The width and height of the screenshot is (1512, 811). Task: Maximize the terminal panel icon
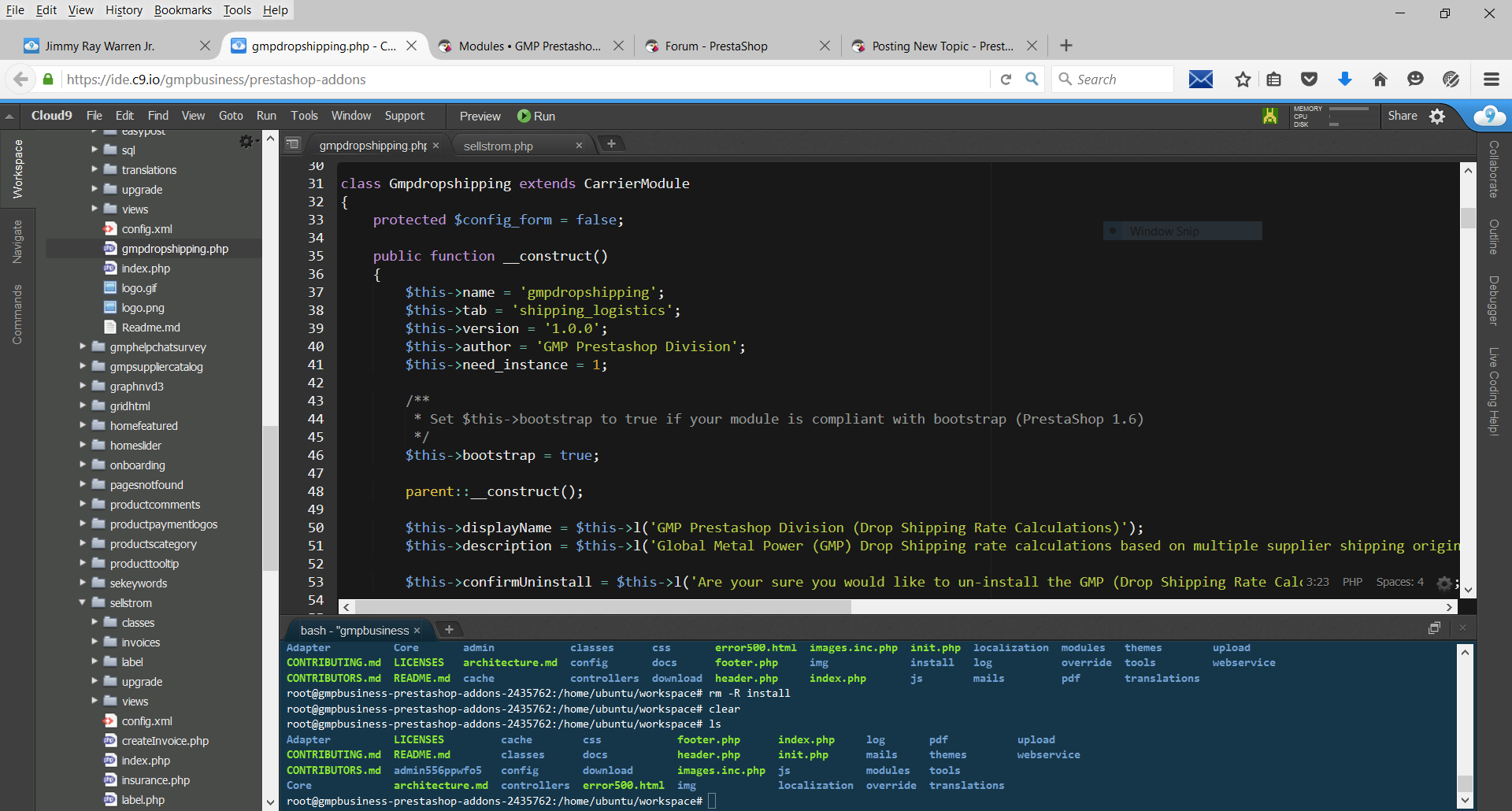pos(1434,628)
